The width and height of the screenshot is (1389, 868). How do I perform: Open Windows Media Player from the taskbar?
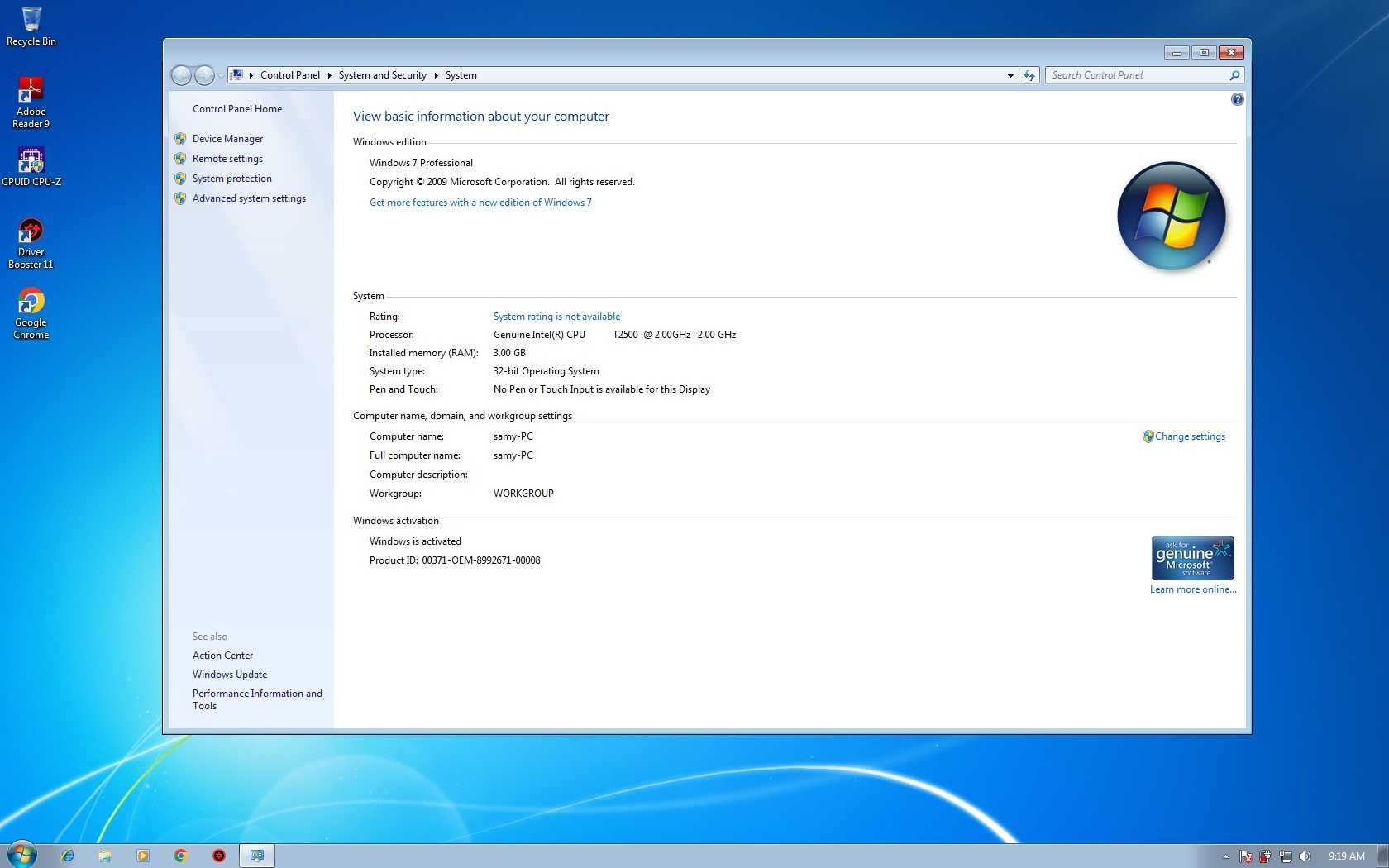[143, 856]
